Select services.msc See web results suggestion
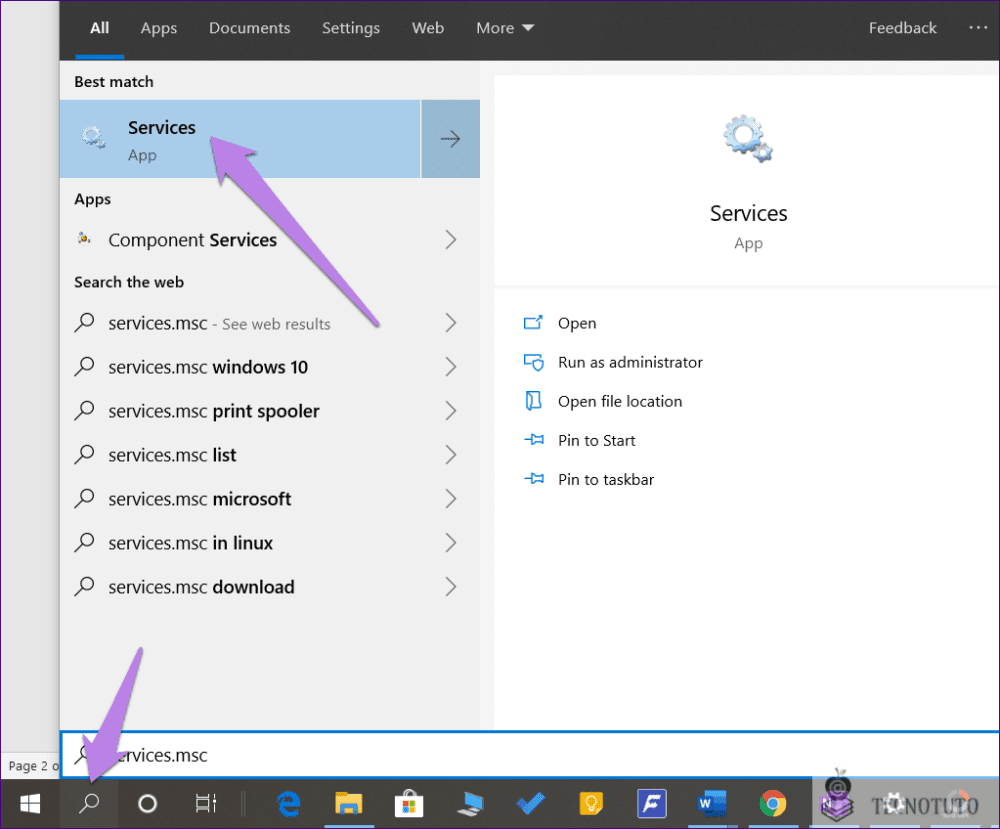Screen dimensions: 1000x829 click(270, 323)
